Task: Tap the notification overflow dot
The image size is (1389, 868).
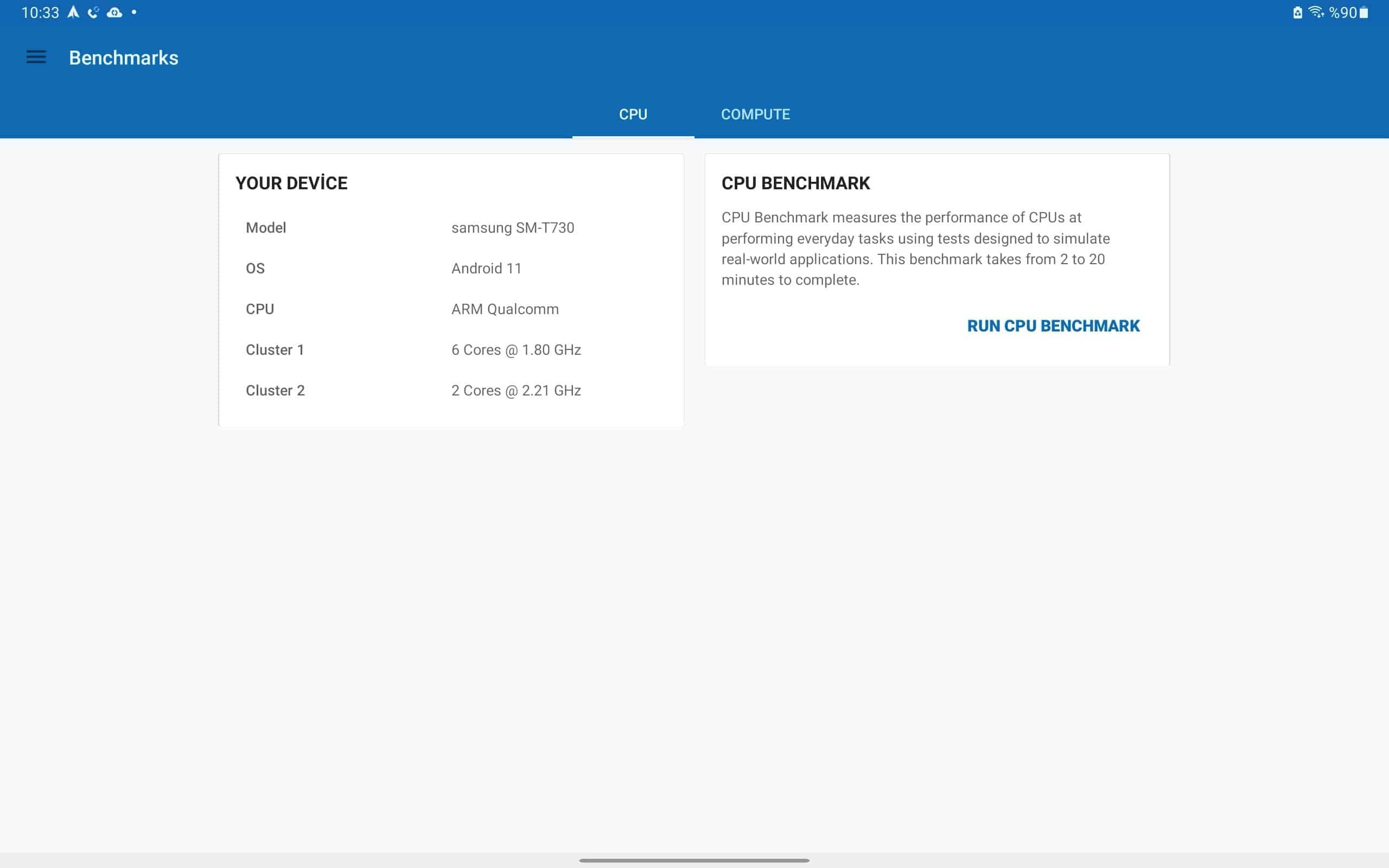Action: (133, 12)
